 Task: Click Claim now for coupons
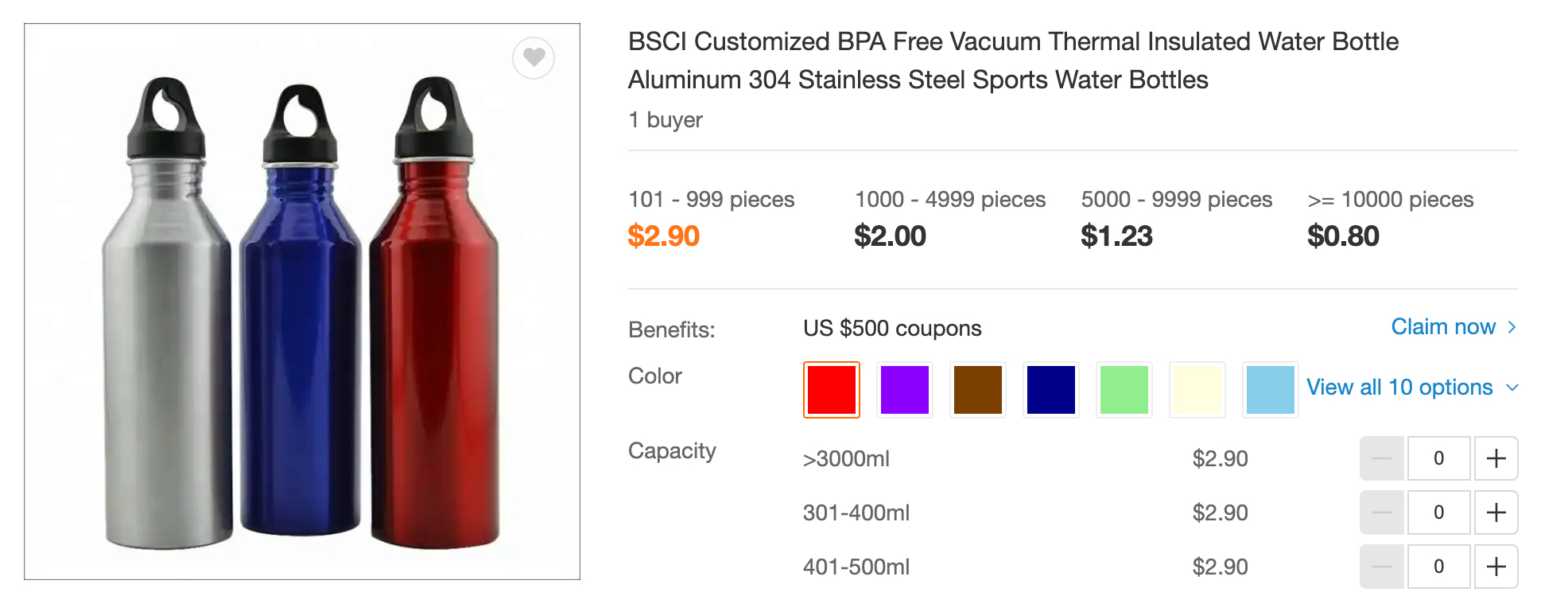click(x=1443, y=327)
